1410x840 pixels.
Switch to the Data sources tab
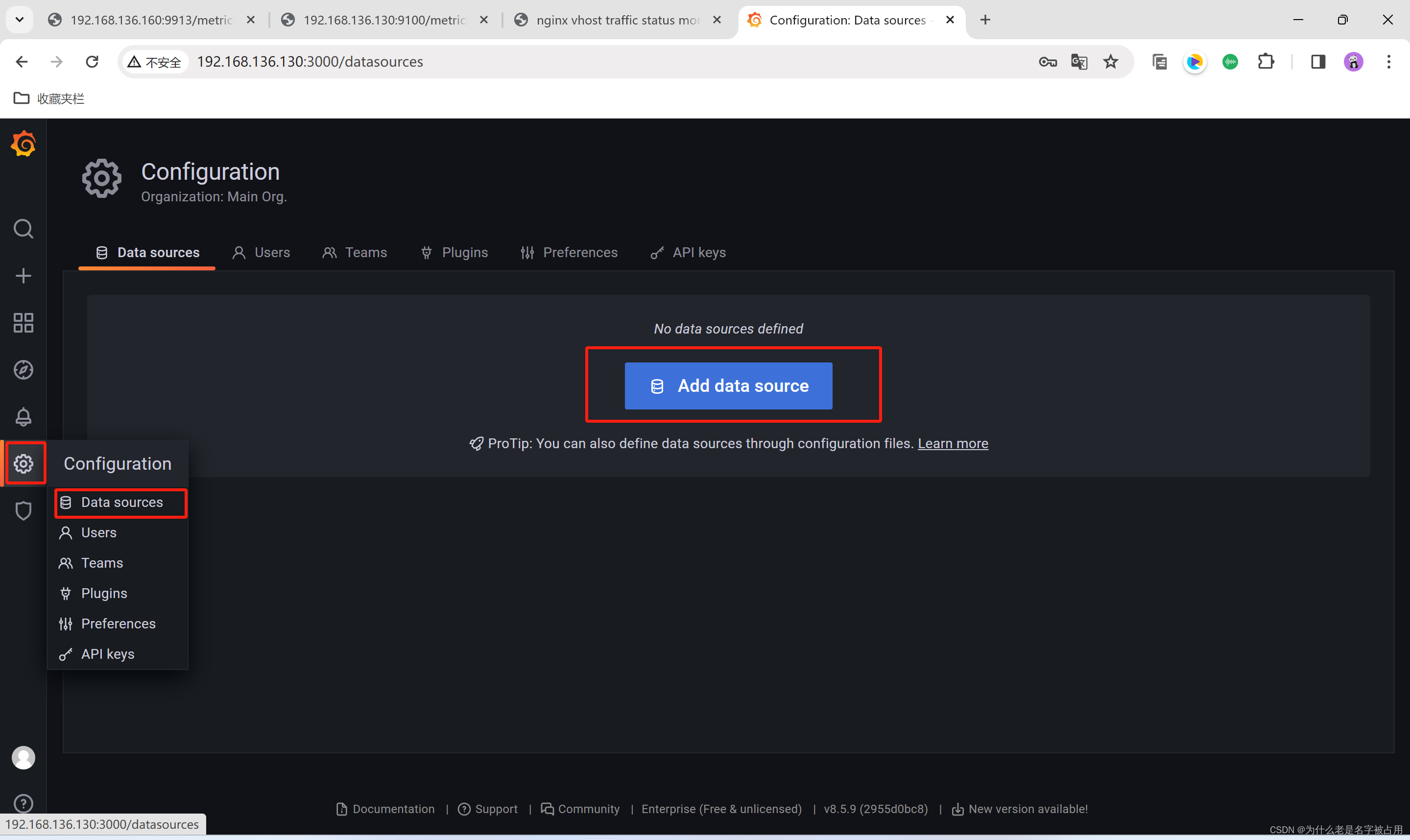(x=147, y=252)
